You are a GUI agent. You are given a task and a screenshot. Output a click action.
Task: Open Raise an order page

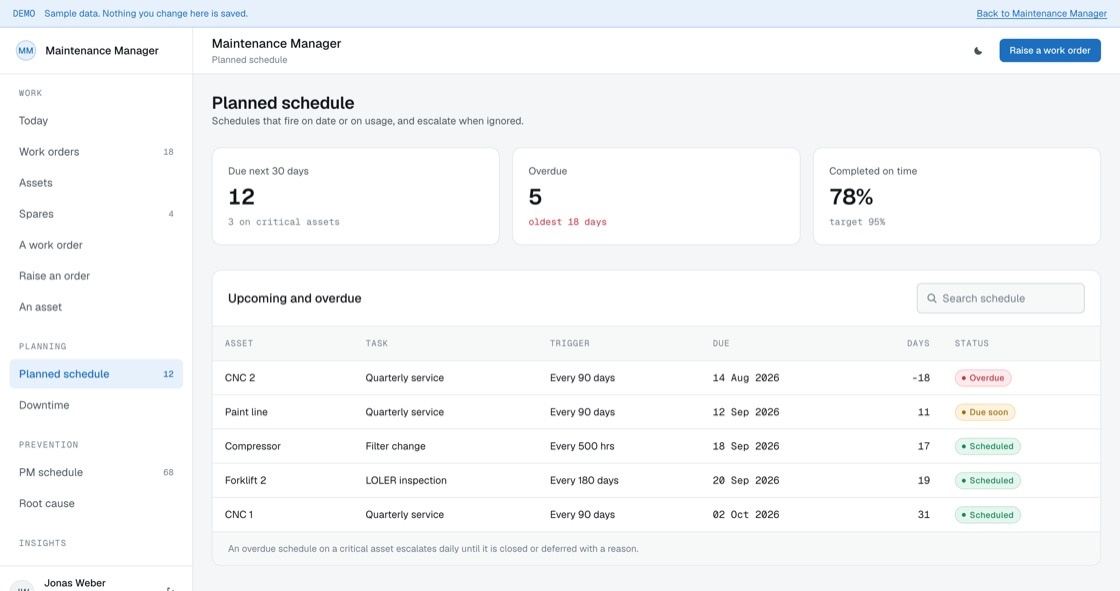96,276
